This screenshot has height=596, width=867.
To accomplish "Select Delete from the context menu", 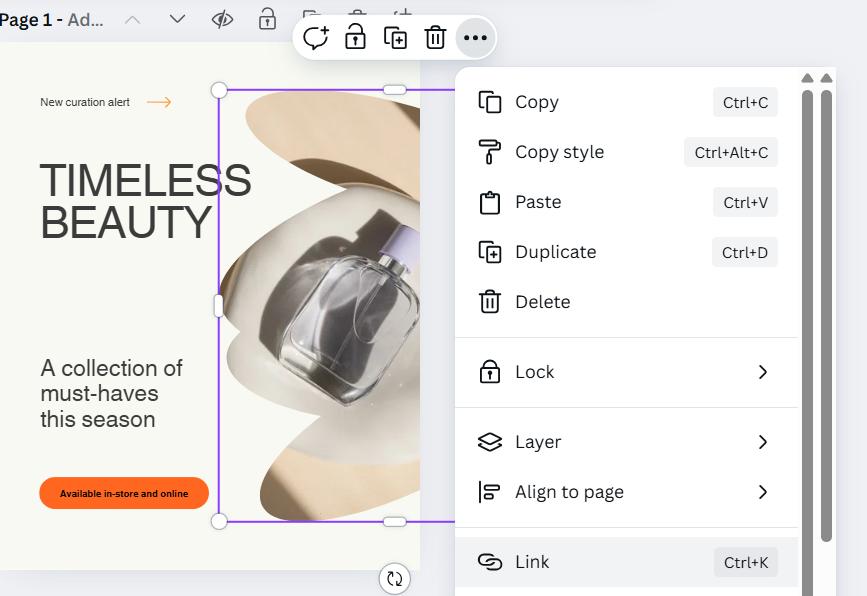I will [542, 302].
